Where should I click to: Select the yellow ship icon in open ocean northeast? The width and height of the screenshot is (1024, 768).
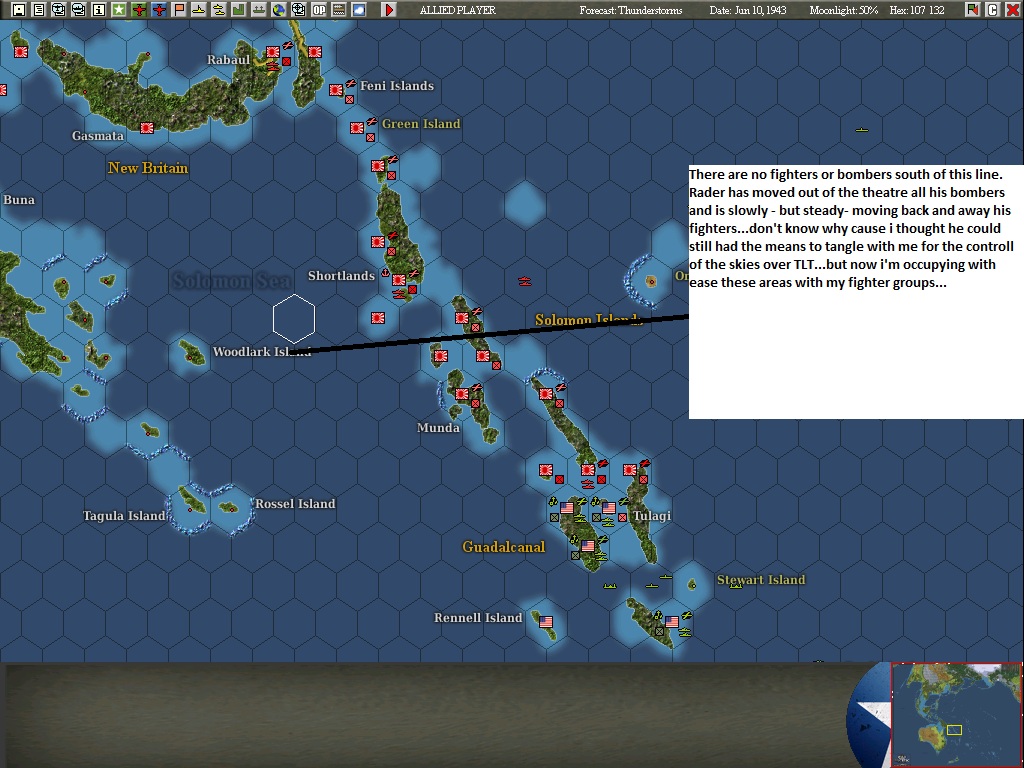pos(862,130)
